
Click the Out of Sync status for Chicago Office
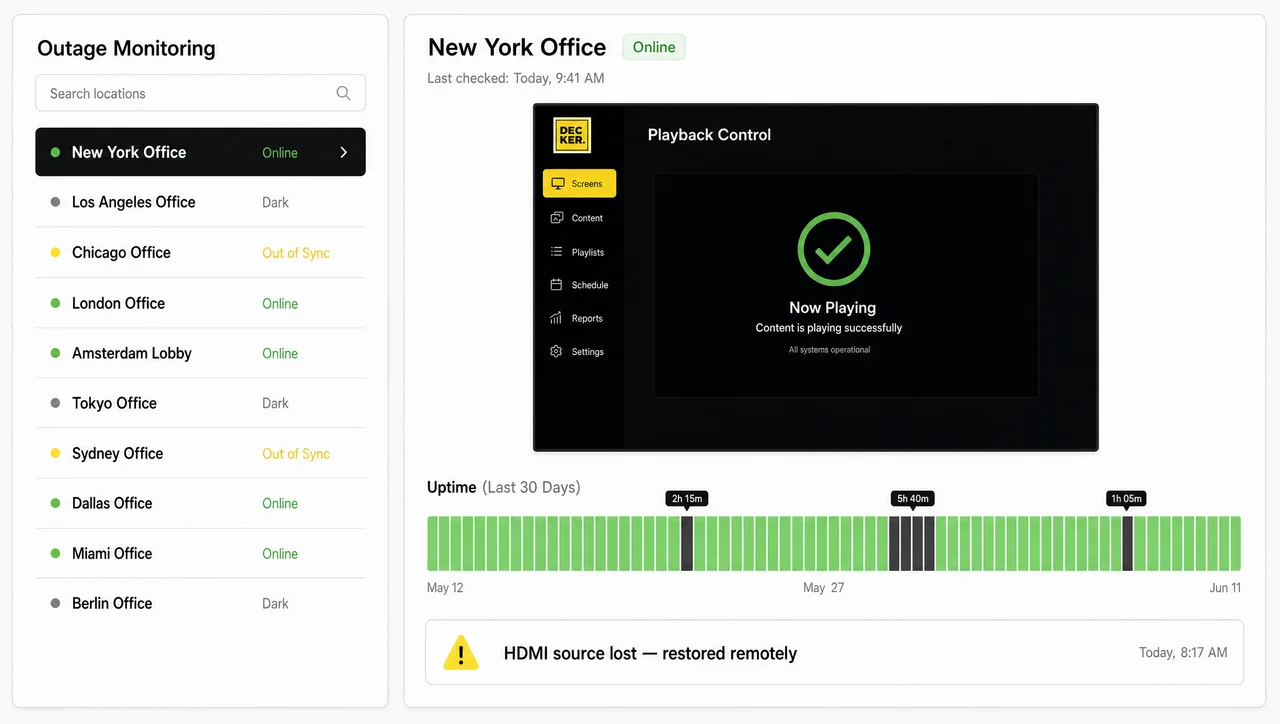click(296, 253)
